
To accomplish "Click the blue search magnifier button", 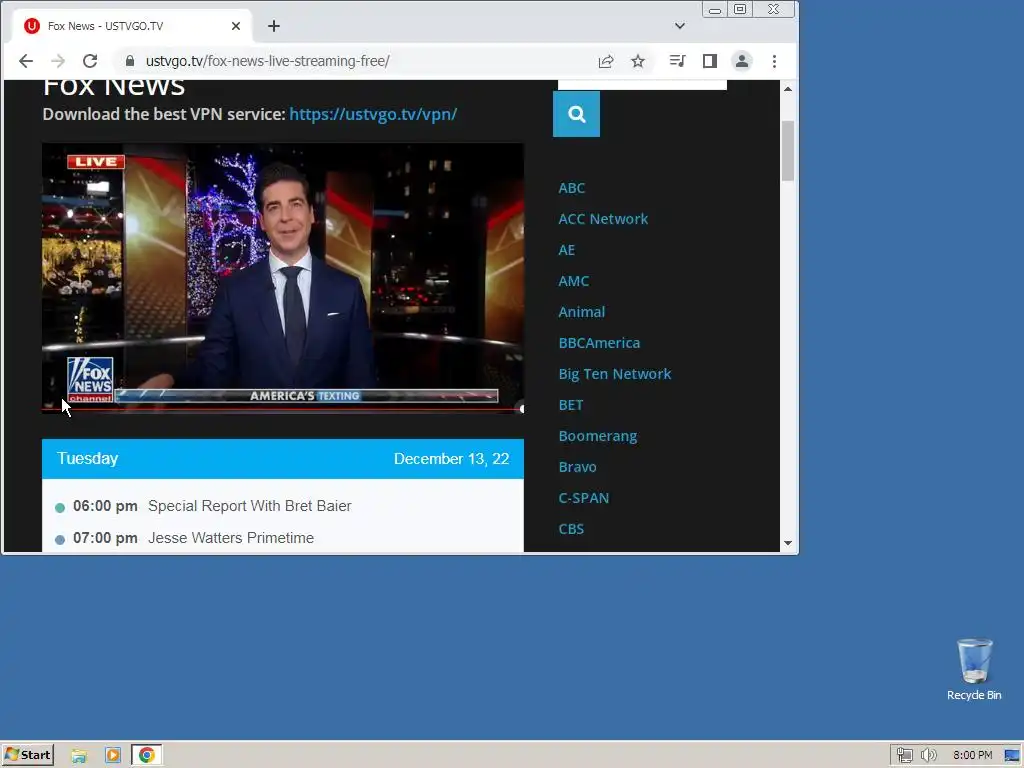I will (x=576, y=114).
